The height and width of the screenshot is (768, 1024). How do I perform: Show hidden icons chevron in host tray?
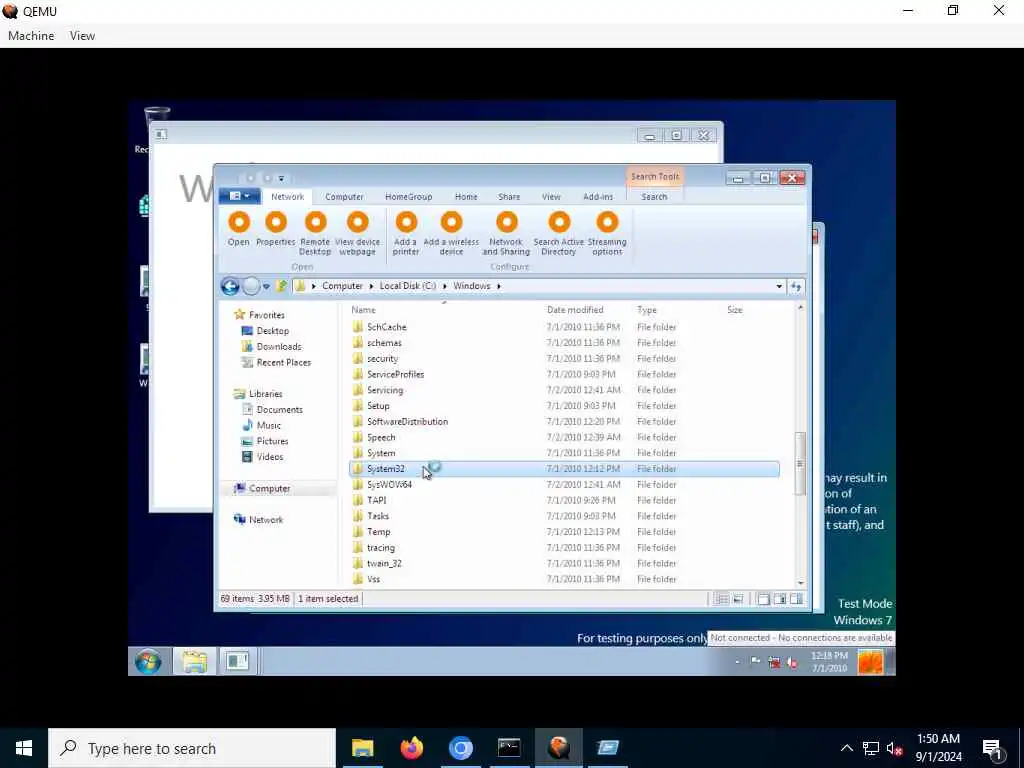tap(846, 748)
